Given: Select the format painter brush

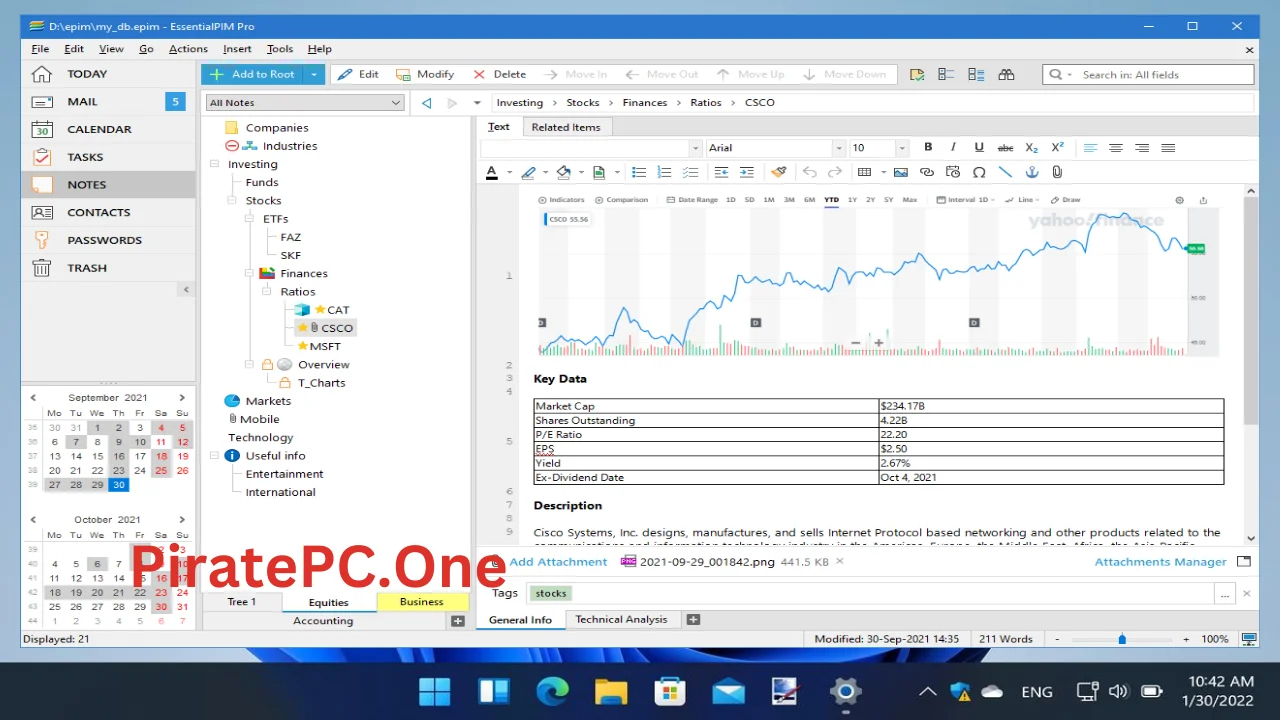Looking at the screenshot, I should coord(779,172).
